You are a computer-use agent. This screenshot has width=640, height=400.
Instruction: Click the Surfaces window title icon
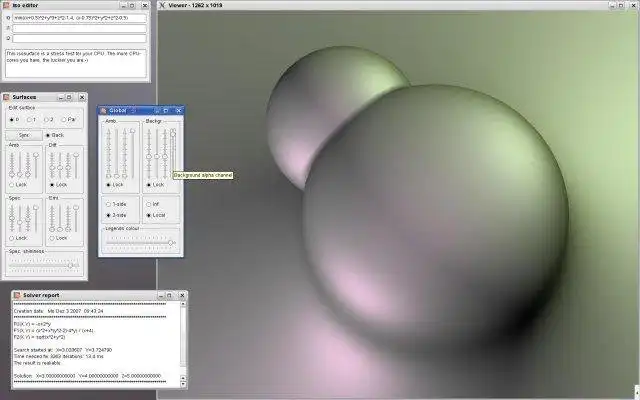[6, 97]
